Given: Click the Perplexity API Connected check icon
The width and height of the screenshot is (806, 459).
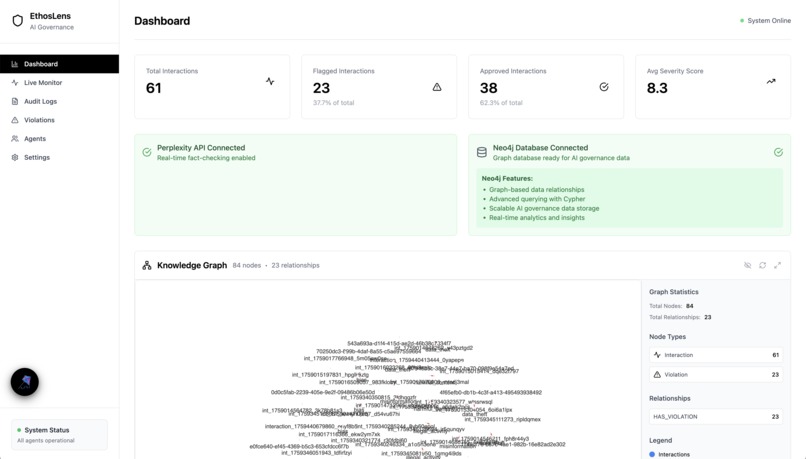Looking at the screenshot, I should tap(147, 152).
